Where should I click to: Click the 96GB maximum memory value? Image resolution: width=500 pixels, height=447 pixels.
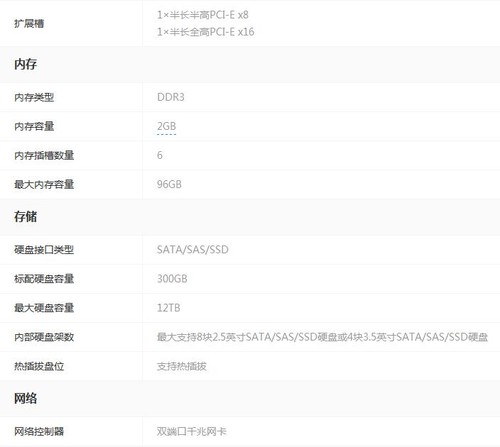point(169,184)
